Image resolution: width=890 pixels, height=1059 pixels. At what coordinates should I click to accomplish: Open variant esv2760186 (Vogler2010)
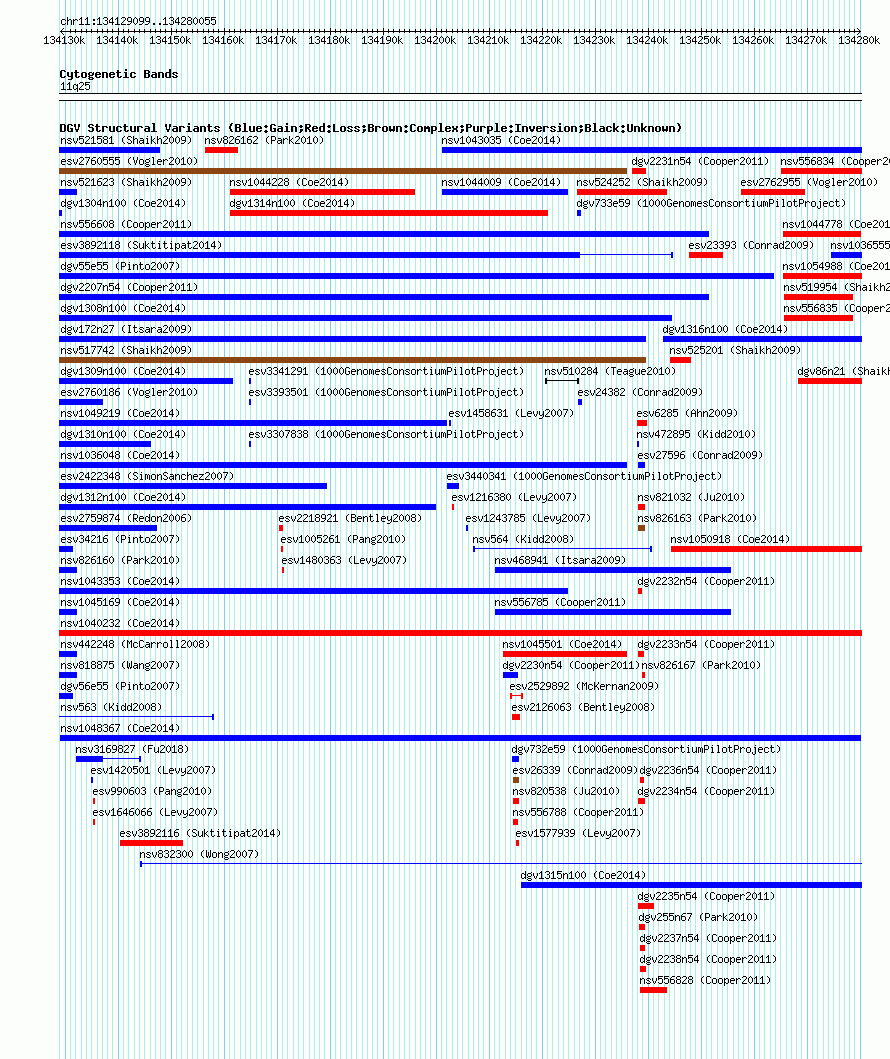(129, 392)
